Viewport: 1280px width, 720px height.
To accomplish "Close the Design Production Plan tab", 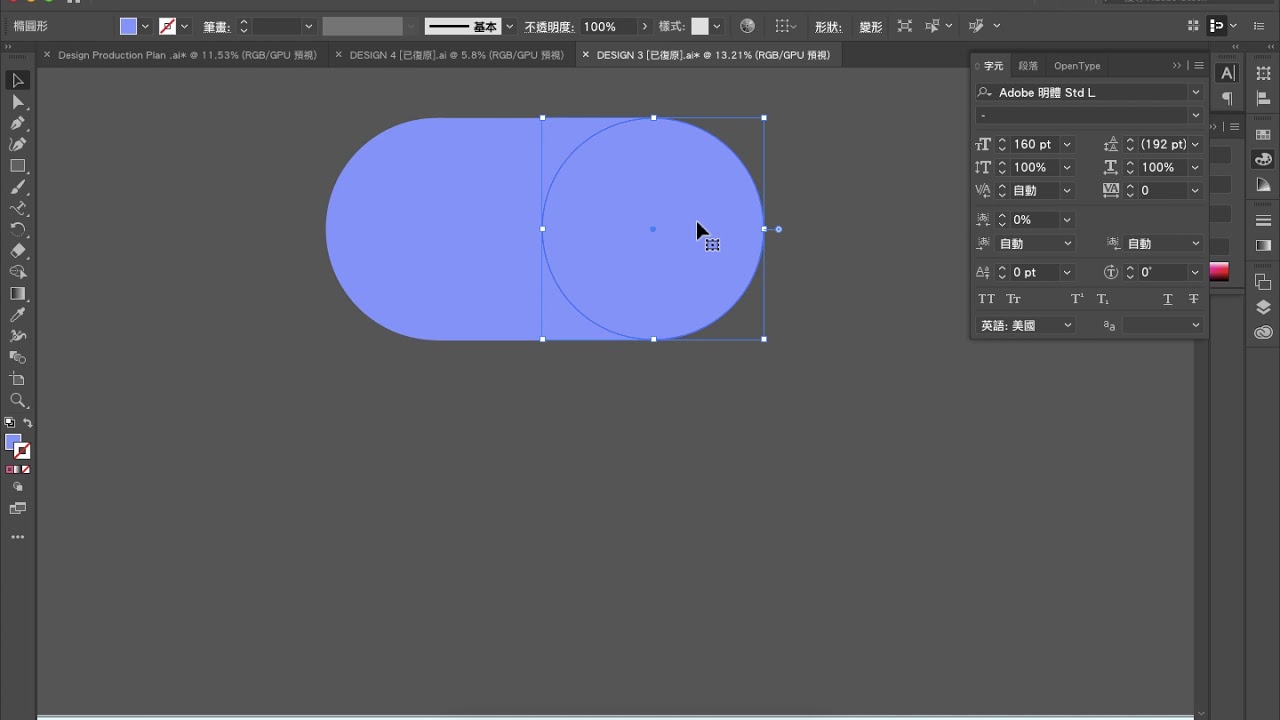I will (47, 55).
